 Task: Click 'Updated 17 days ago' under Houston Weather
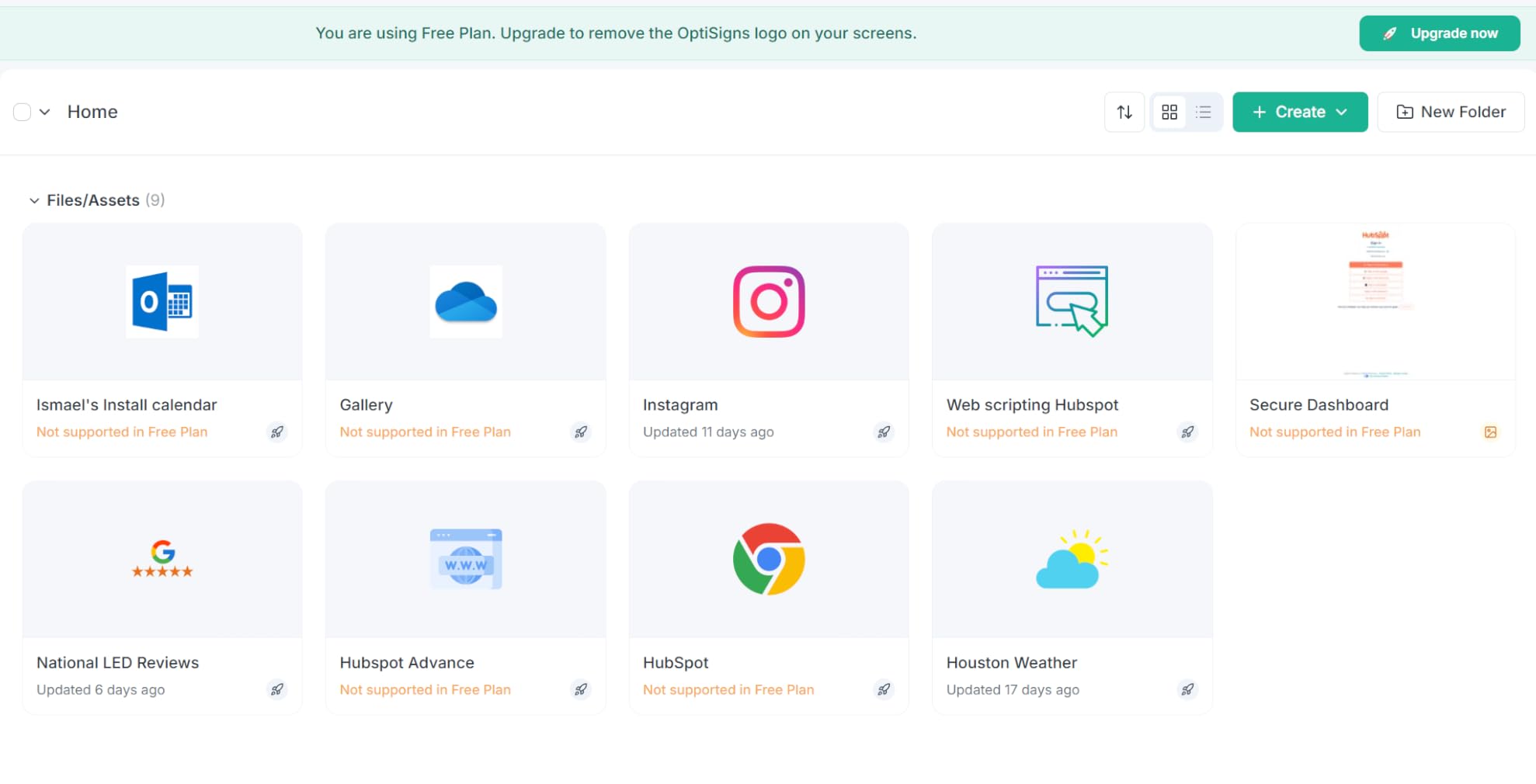[1013, 689]
